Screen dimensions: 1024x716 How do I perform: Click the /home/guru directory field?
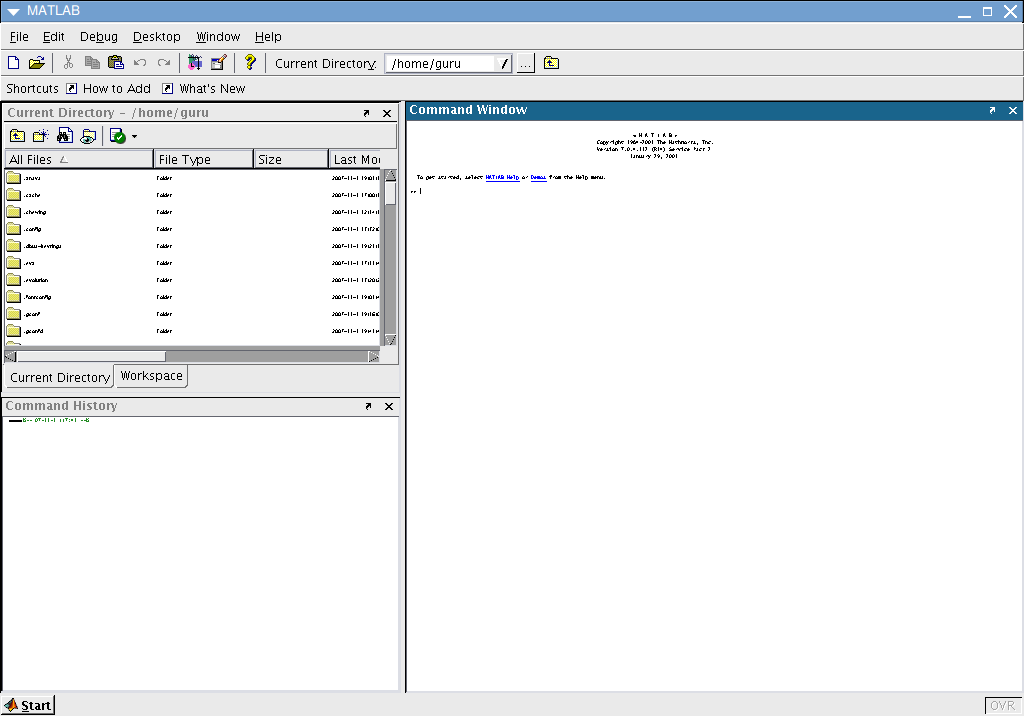tap(440, 63)
